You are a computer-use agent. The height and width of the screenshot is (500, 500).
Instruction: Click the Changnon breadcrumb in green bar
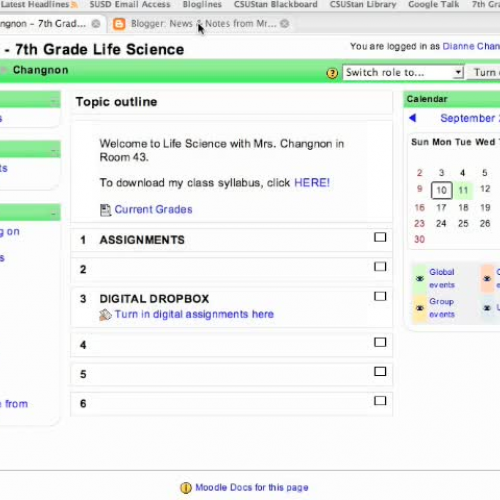click(40, 70)
